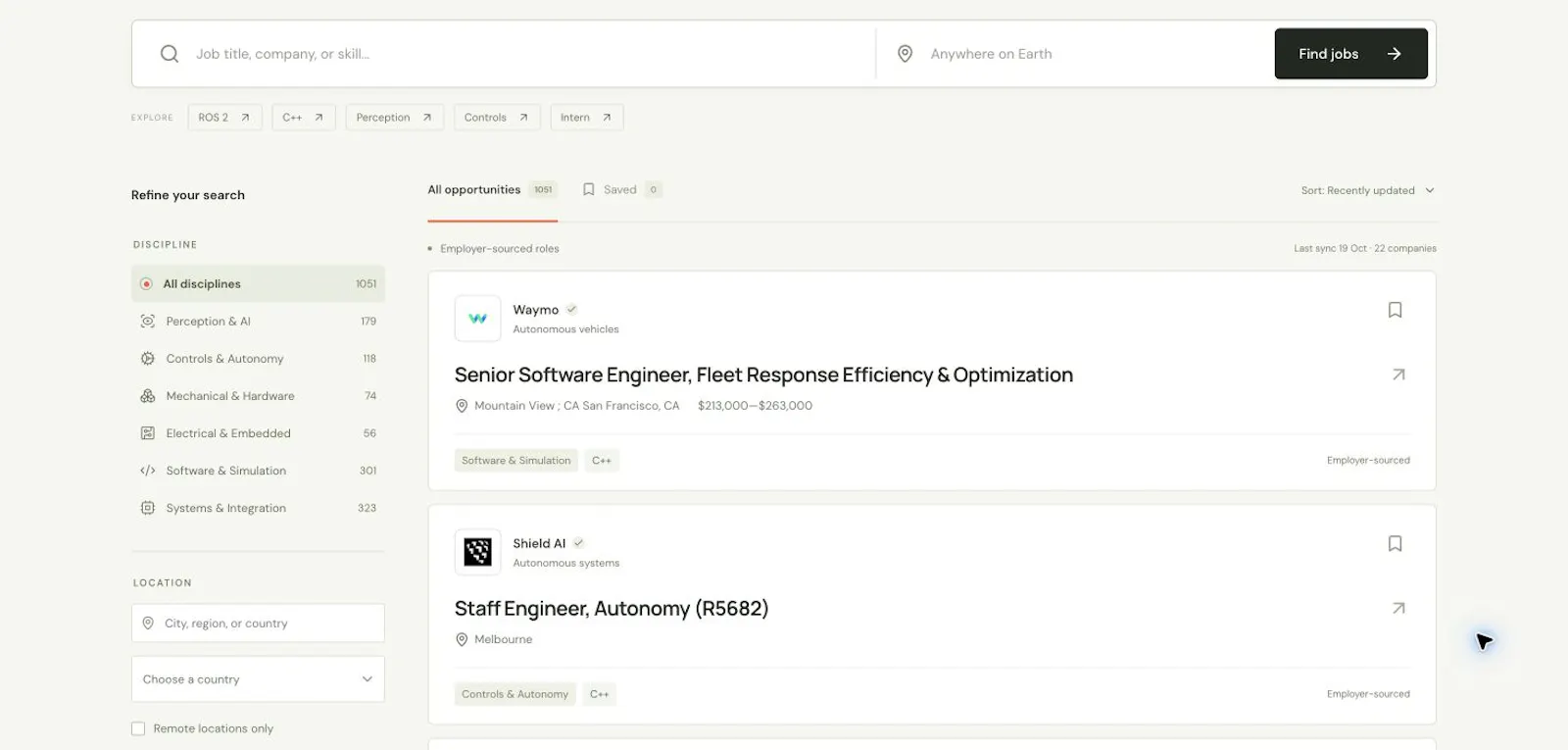Open the Intern explore tag
Screen dimensions: 1568x750
tap(586, 118)
